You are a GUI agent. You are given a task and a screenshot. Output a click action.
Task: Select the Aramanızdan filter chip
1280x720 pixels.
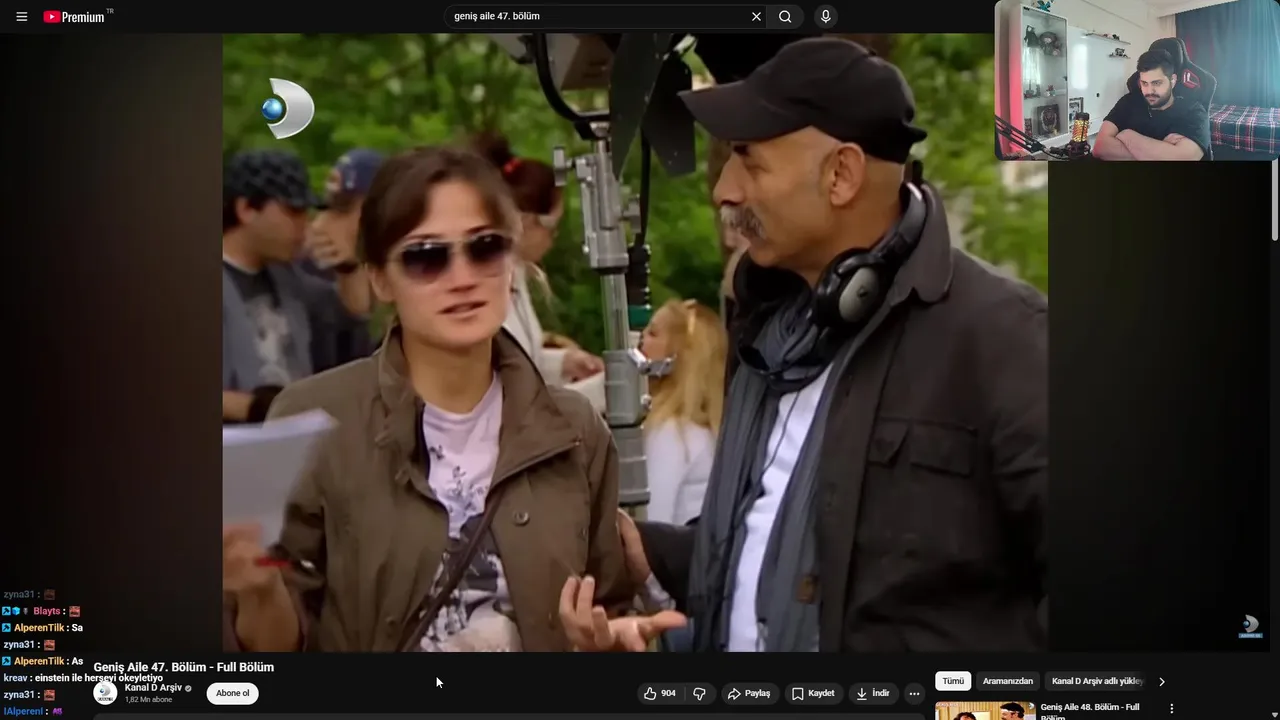1008,681
